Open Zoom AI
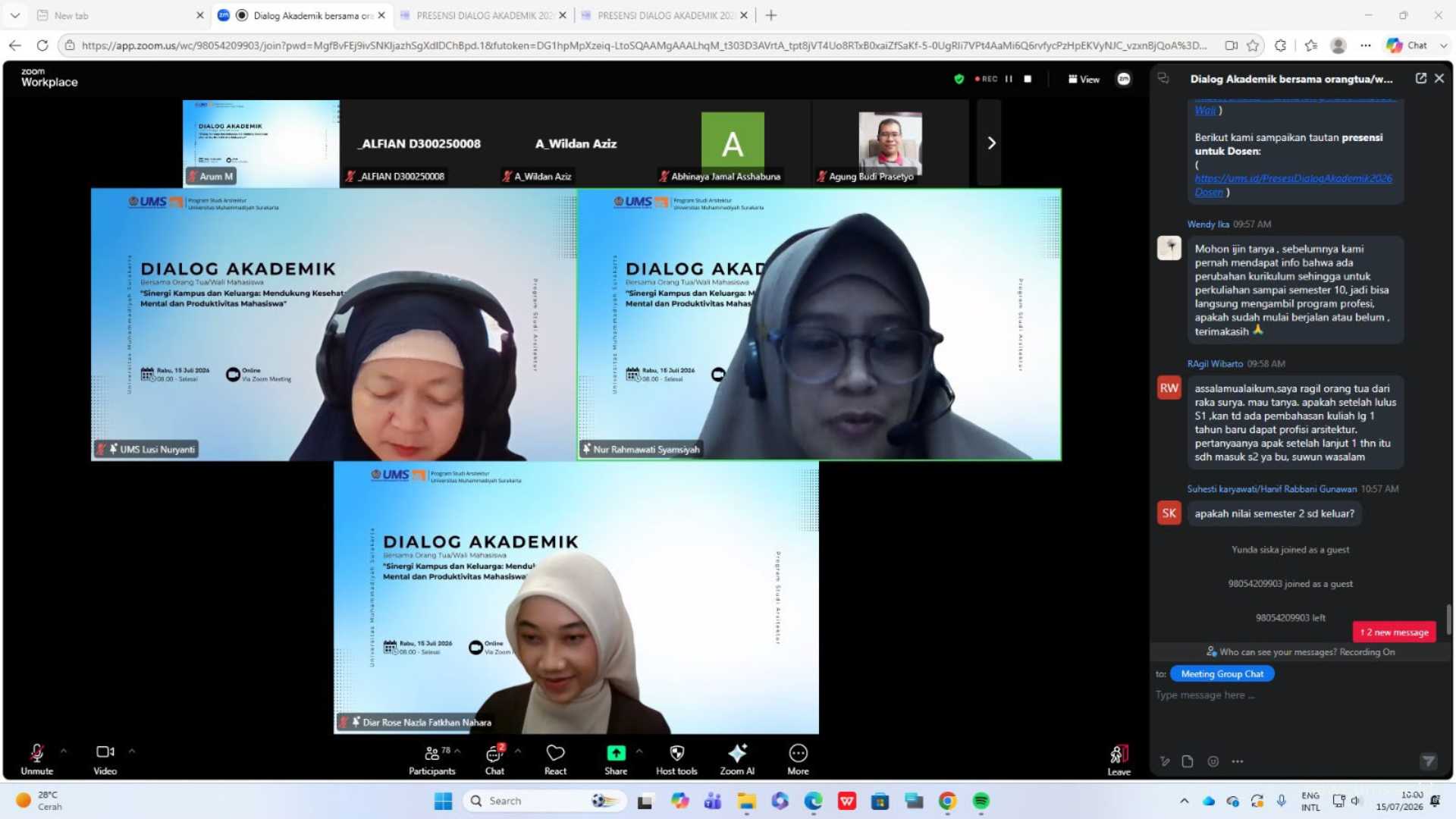This screenshot has width=1456, height=819. point(737,758)
